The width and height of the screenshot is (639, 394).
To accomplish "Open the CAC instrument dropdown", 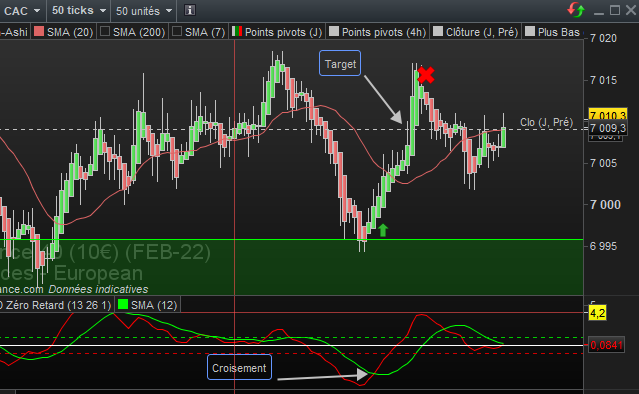I will tap(22, 11).
